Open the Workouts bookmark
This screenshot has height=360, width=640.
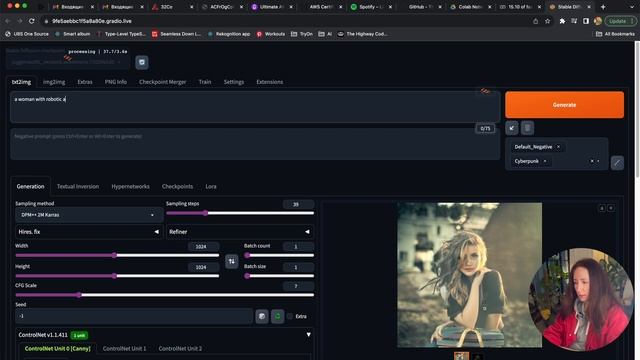(271, 34)
